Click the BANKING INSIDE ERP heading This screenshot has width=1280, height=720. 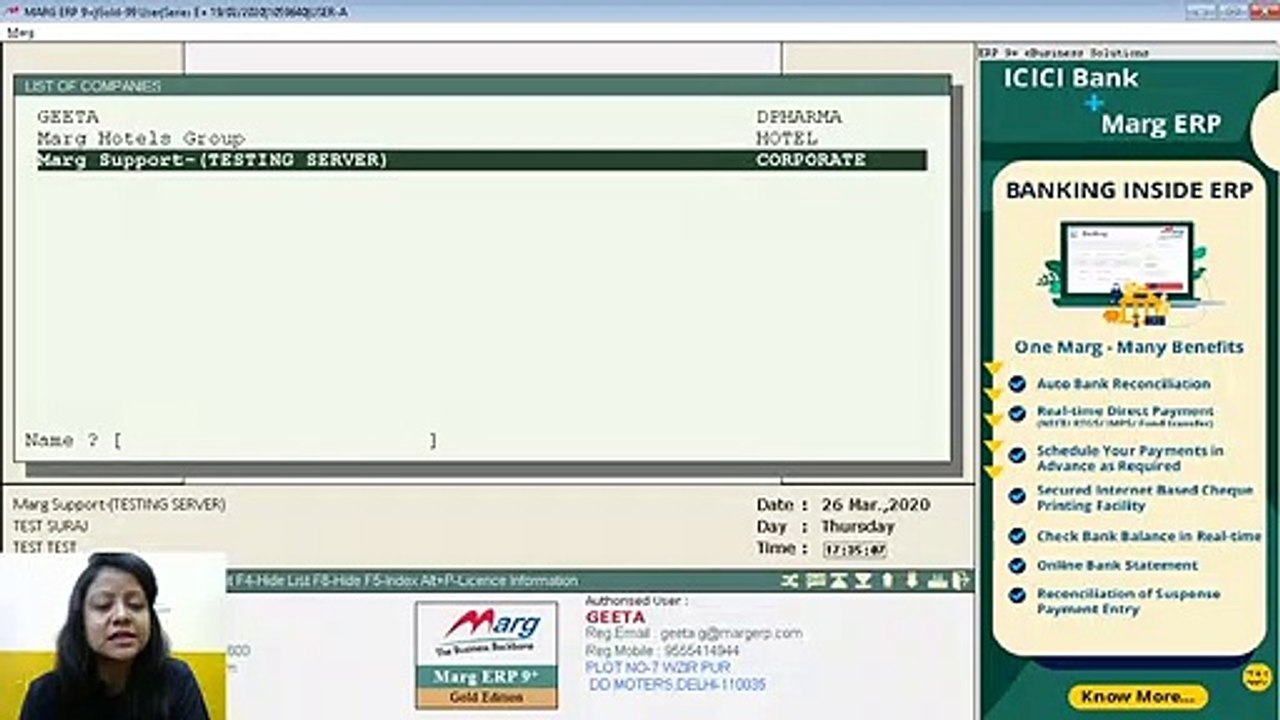click(1129, 191)
